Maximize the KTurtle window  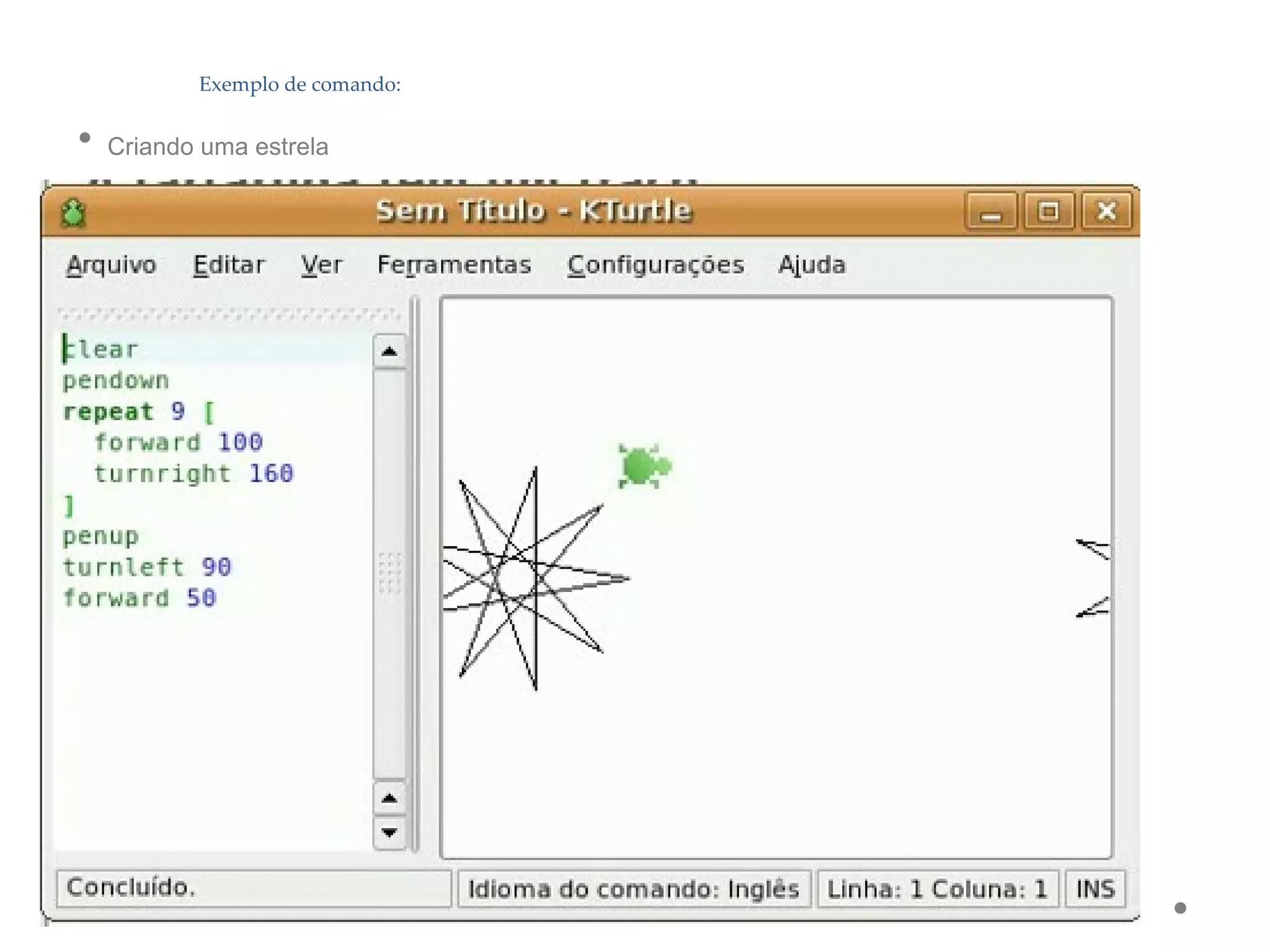(1049, 212)
